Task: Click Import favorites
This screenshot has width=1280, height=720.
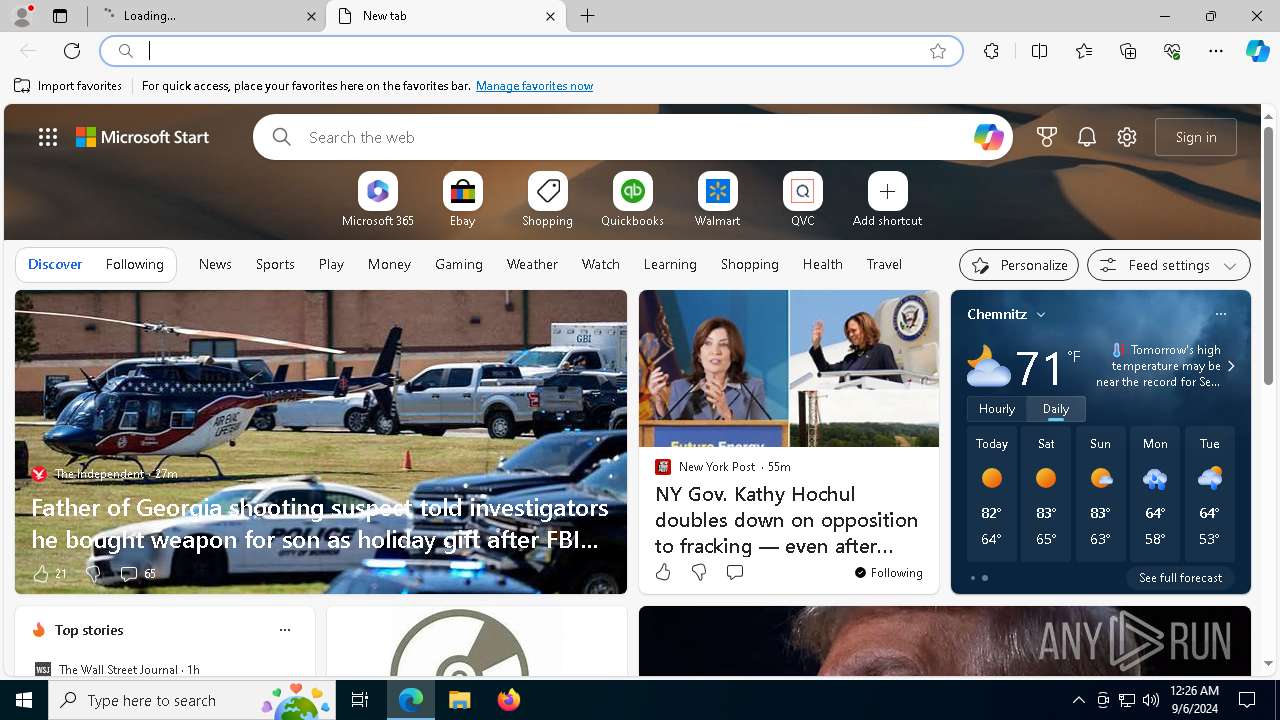Action: pos(68,86)
